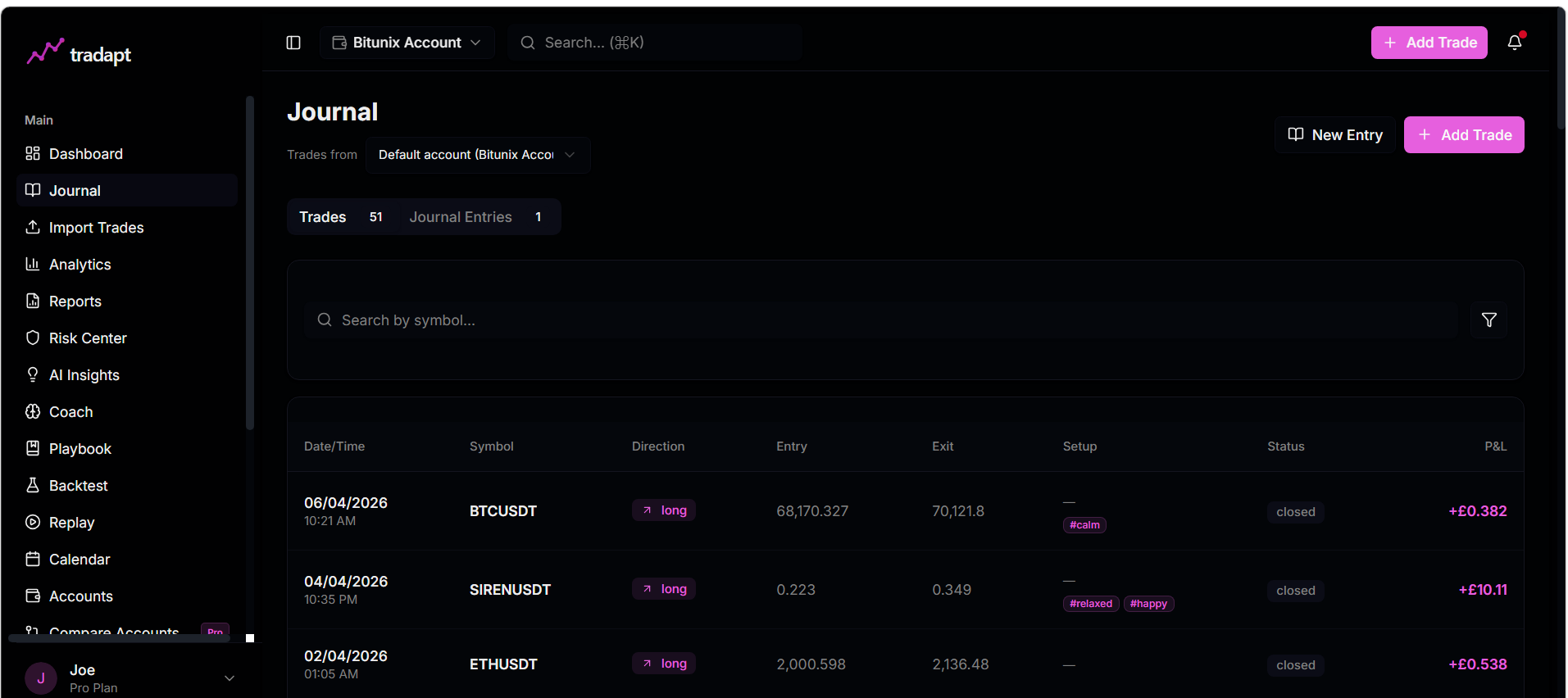Click the Analytics bar chart icon

click(33, 264)
